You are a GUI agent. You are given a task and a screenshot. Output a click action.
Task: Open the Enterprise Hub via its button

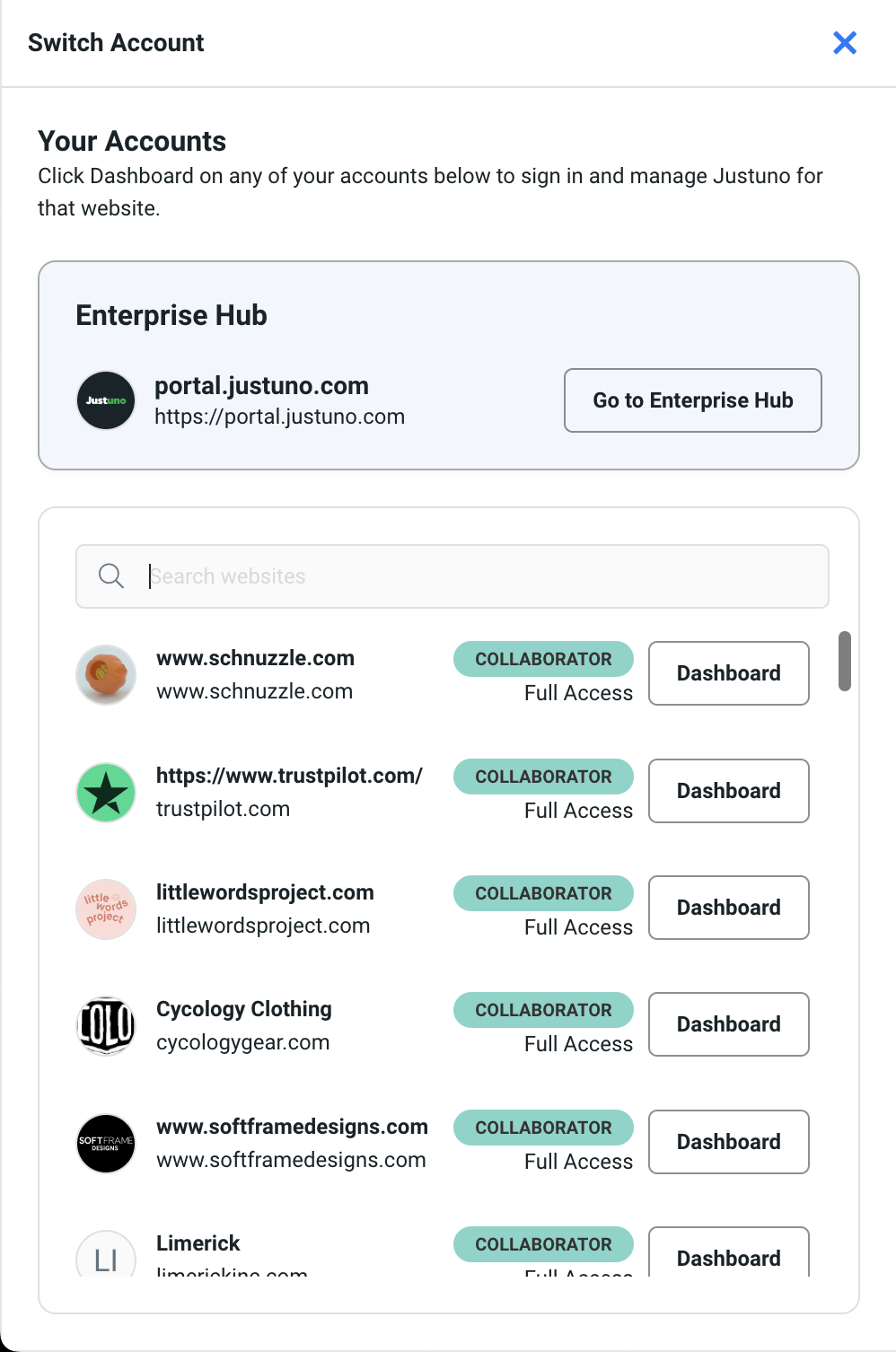coord(692,400)
